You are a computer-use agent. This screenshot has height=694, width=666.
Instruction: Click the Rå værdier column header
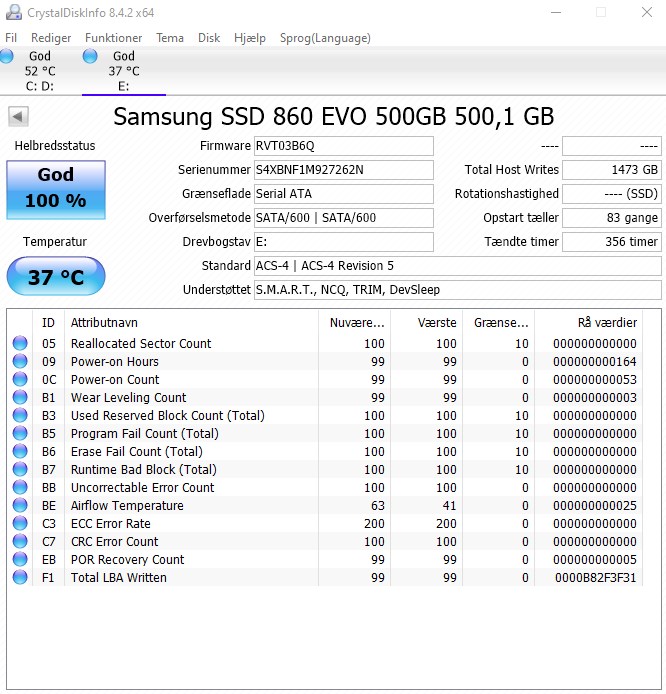tap(589, 323)
